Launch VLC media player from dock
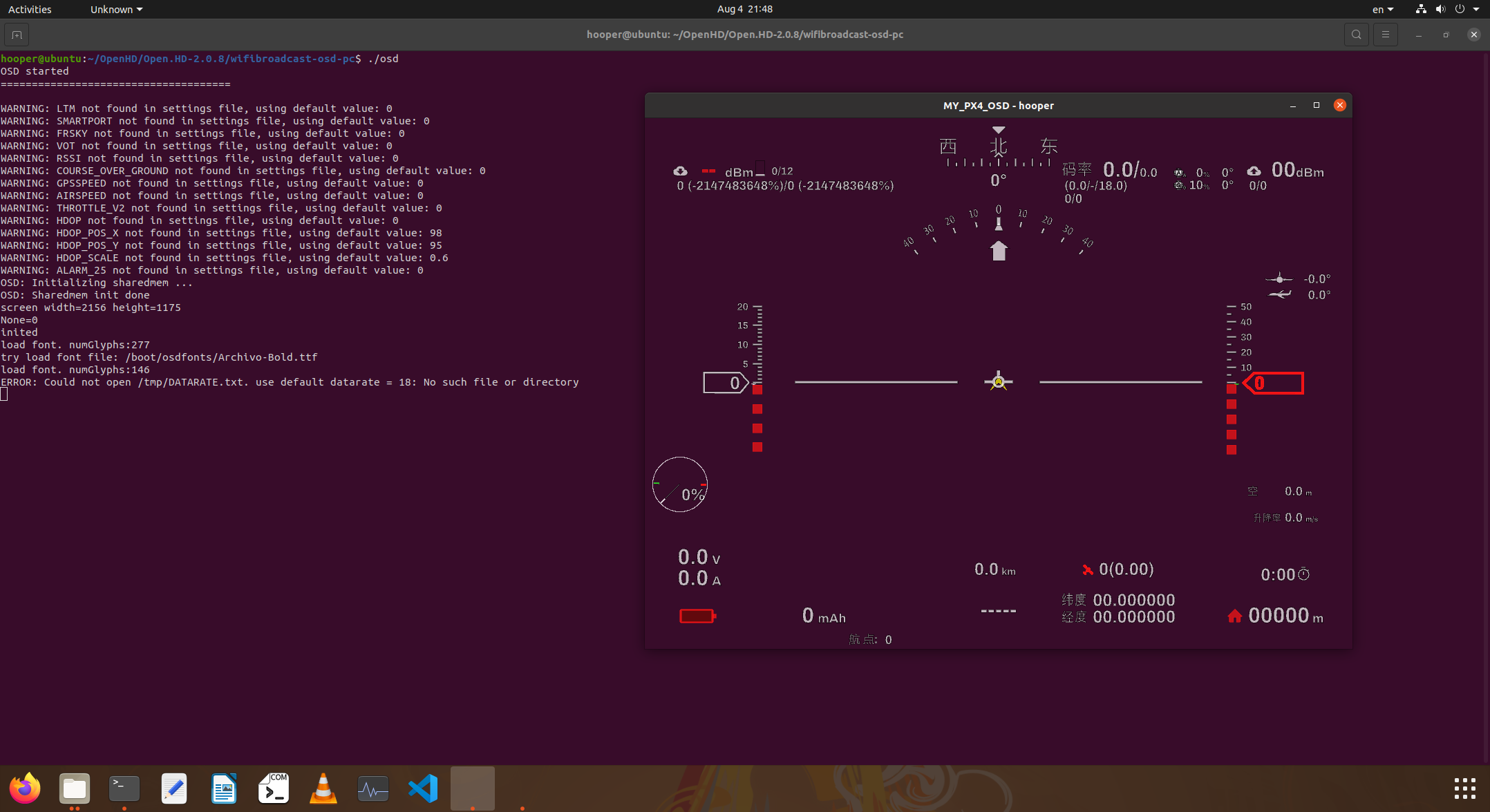Viewport: 1490px width, 812px height. click(323, 789)
